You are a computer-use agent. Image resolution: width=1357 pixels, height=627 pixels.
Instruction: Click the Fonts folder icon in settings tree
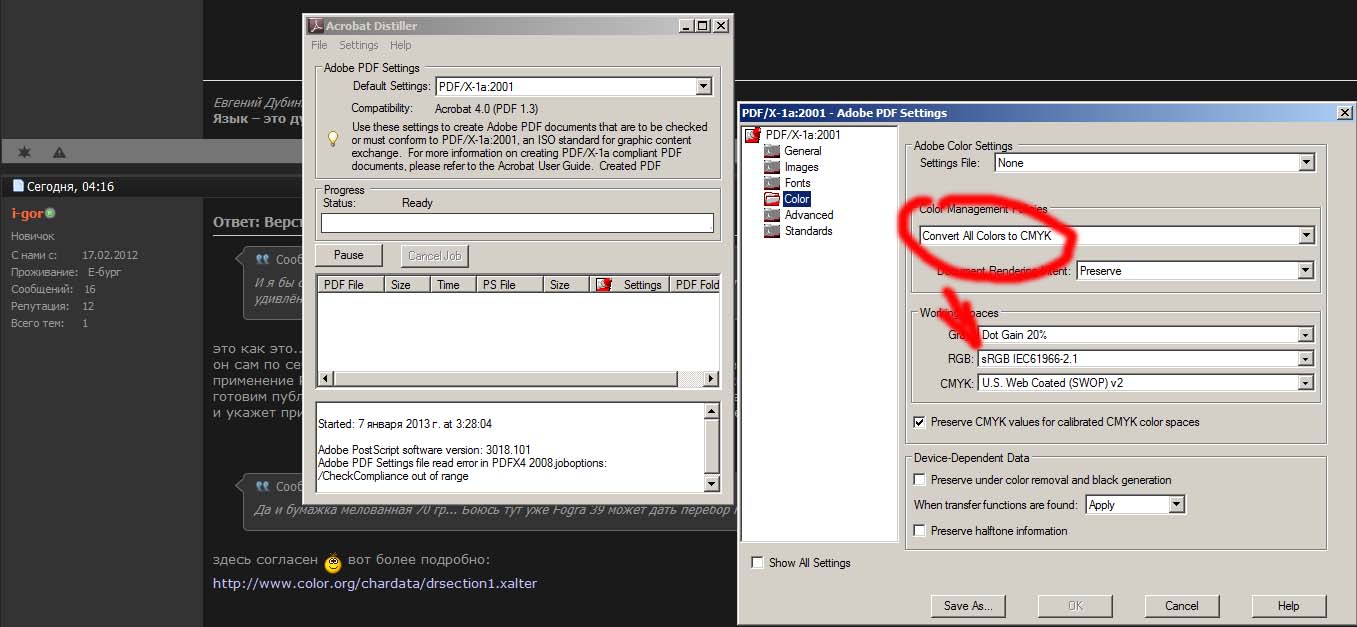(771, 183)
